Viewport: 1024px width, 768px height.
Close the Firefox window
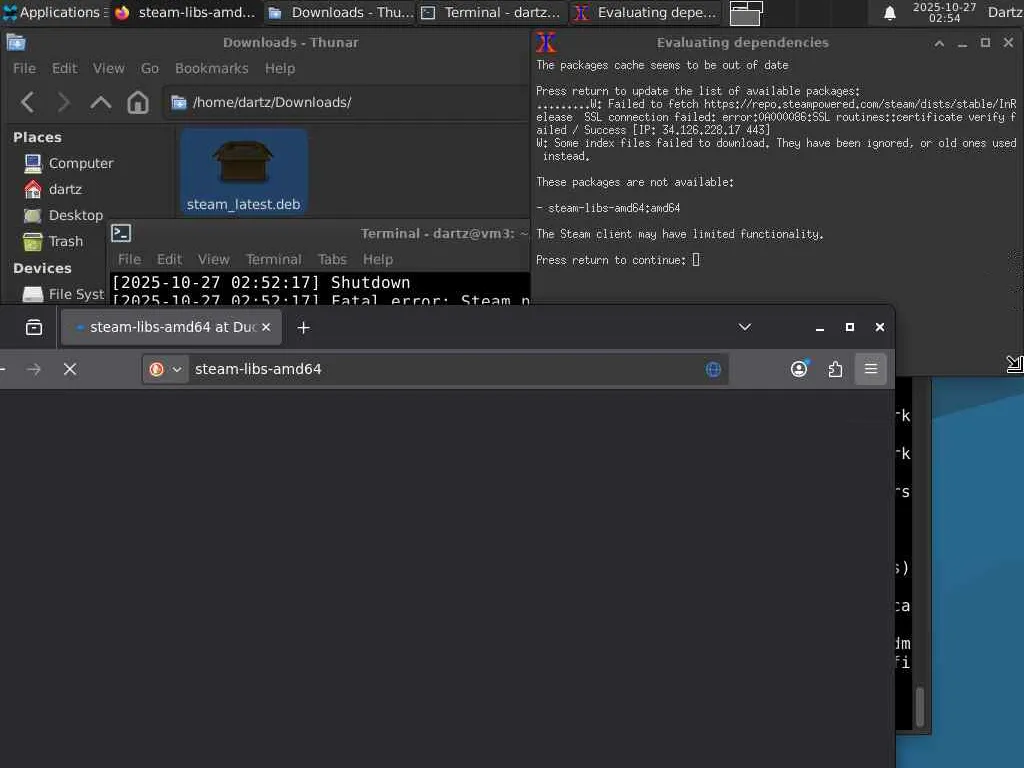pyautogui.click(x=880, y=327)
